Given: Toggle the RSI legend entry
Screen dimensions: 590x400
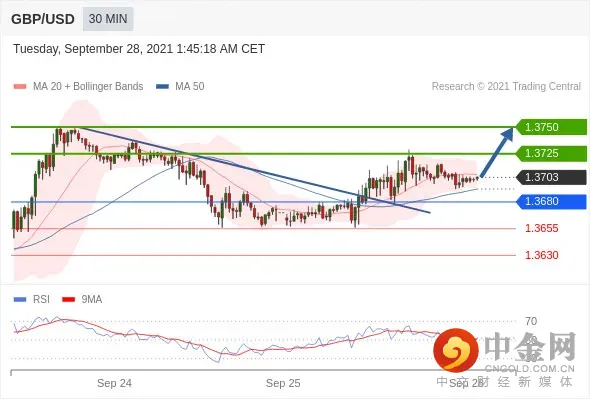Looking at the screenshot, I should coord(41,299).
